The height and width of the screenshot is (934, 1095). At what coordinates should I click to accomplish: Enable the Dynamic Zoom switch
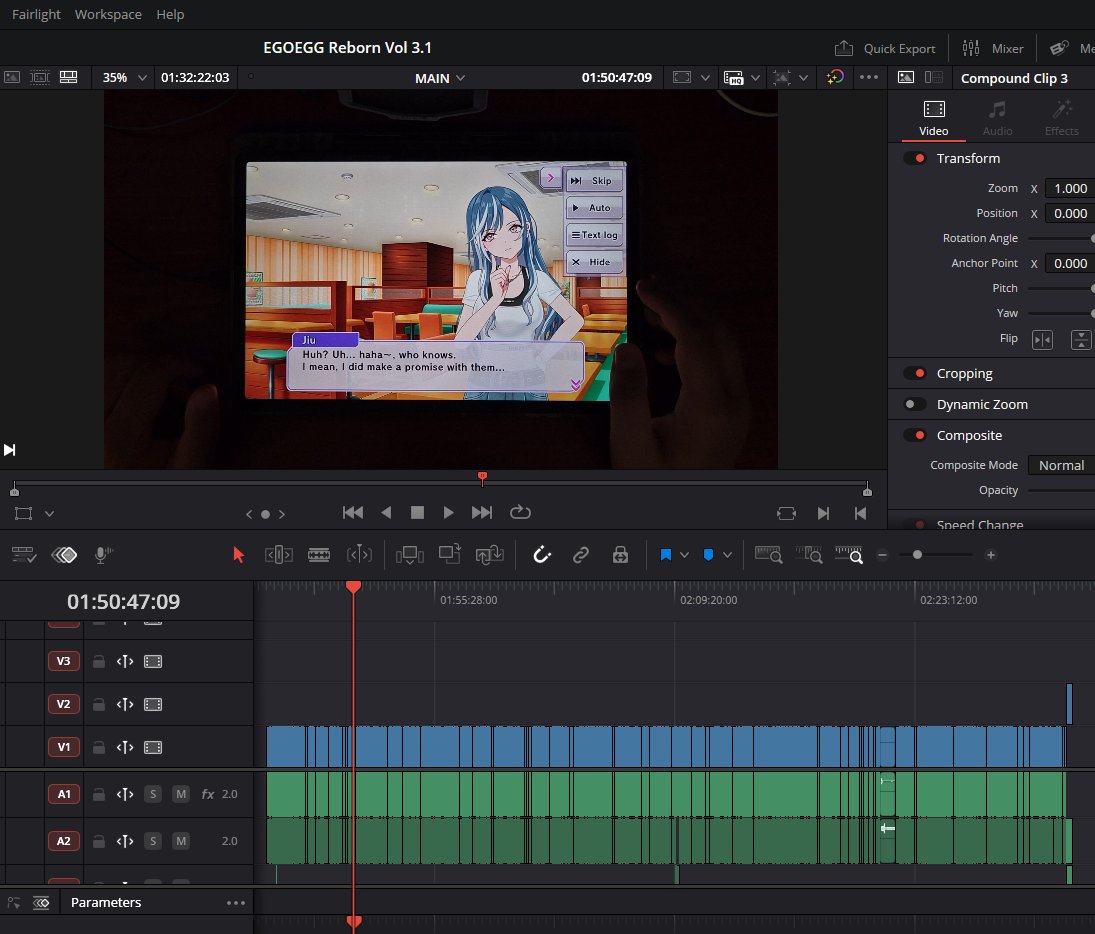pos(915,404)
